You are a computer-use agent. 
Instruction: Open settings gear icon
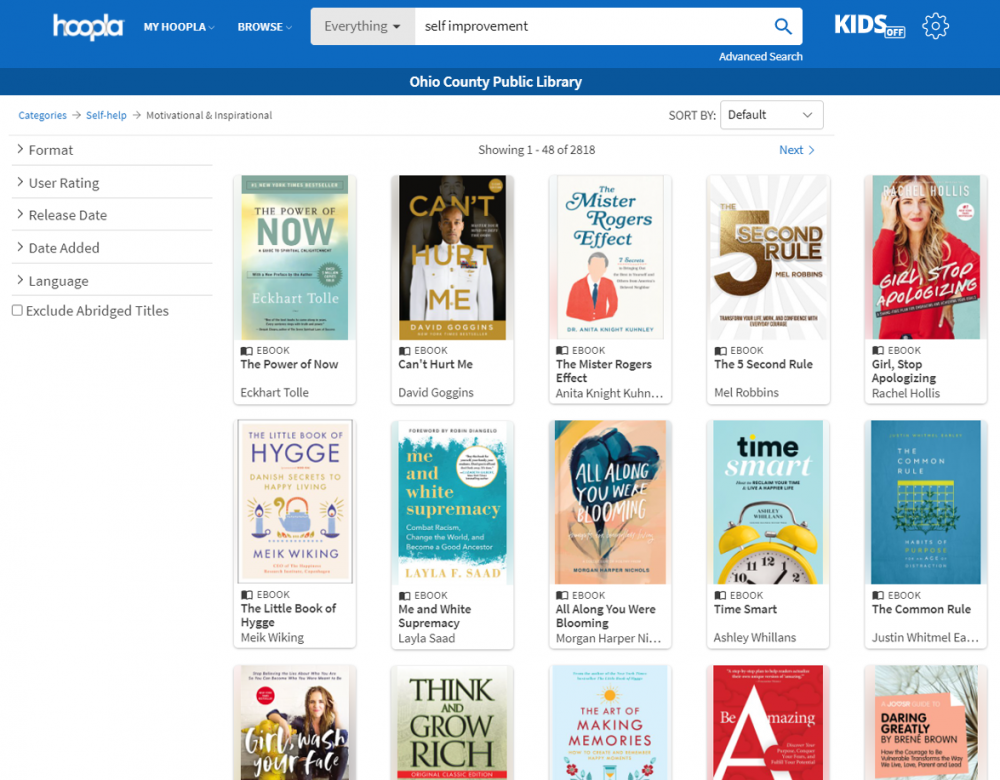[935, 26]
